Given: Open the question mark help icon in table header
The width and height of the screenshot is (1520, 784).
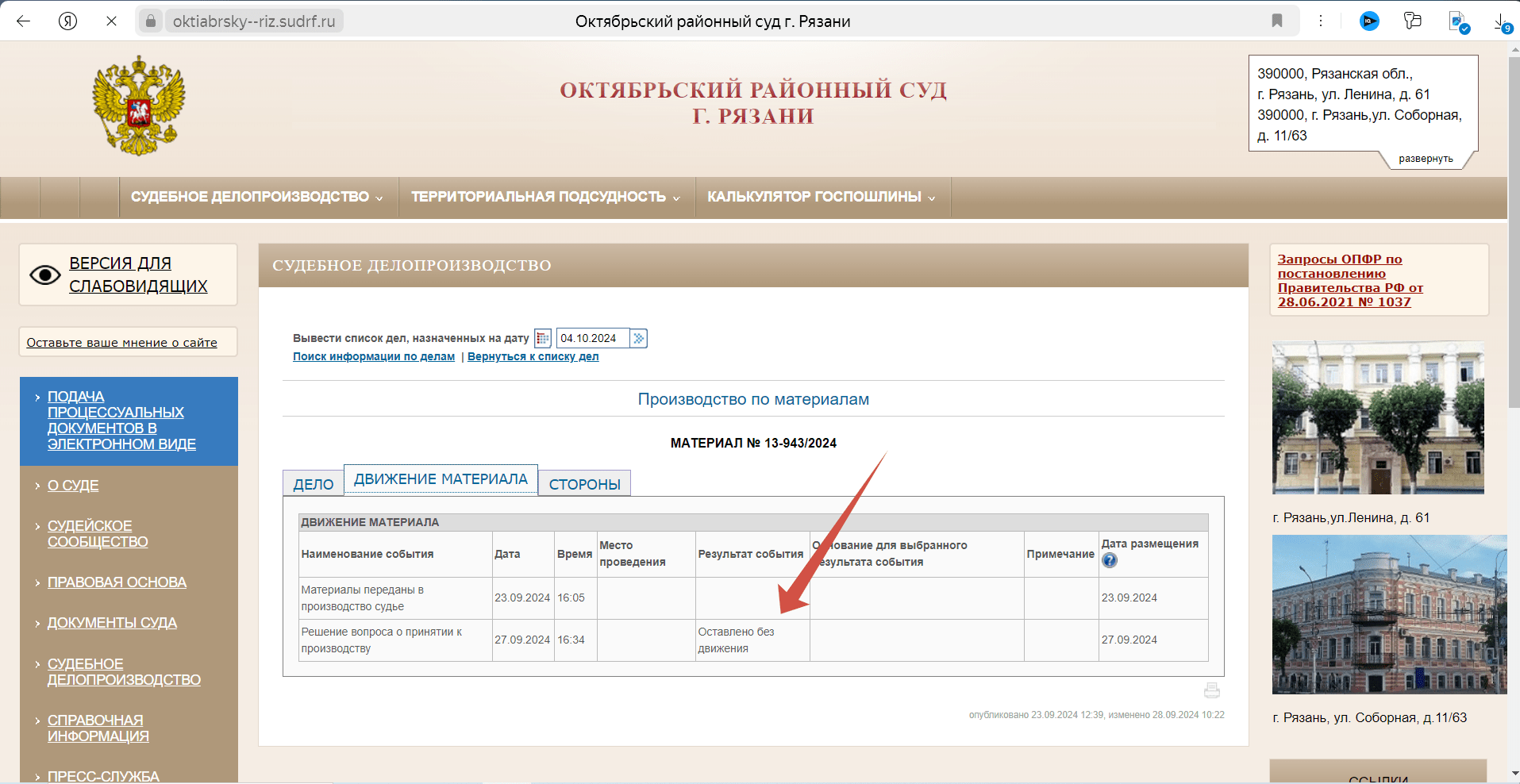Looking at the screenshot, I should tap(1109, 560).
